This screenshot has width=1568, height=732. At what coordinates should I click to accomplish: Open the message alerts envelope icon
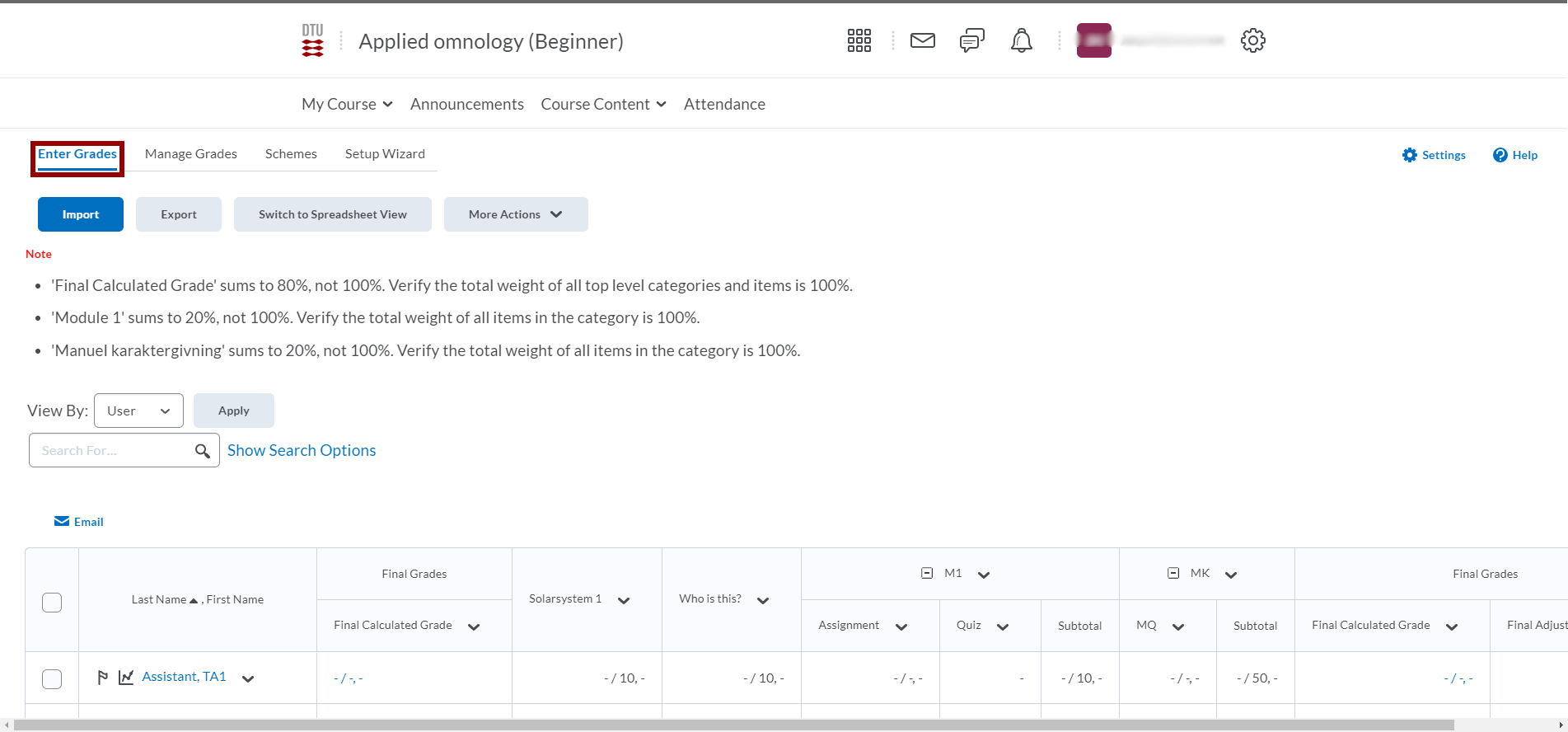pyautogui.click(x=922, y=40)
